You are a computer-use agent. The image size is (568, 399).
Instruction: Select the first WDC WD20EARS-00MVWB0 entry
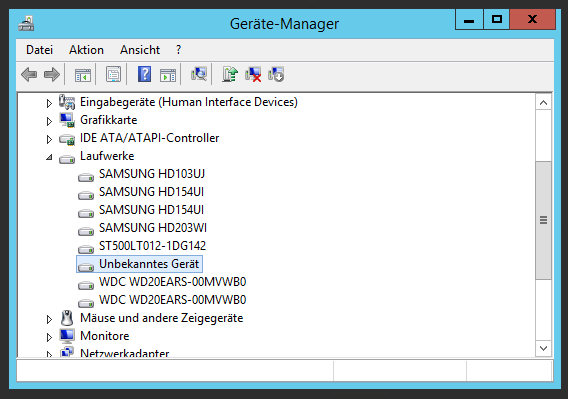172,282
